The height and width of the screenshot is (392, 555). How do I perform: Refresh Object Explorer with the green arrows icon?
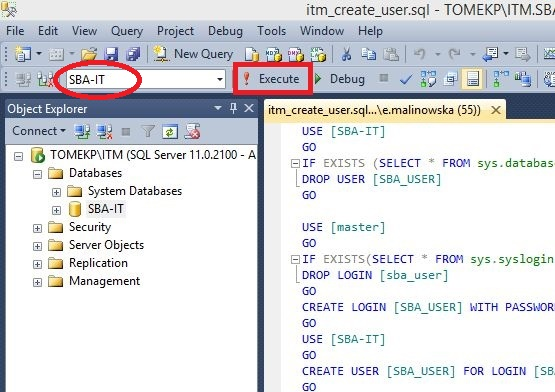[x=170, y=132]
